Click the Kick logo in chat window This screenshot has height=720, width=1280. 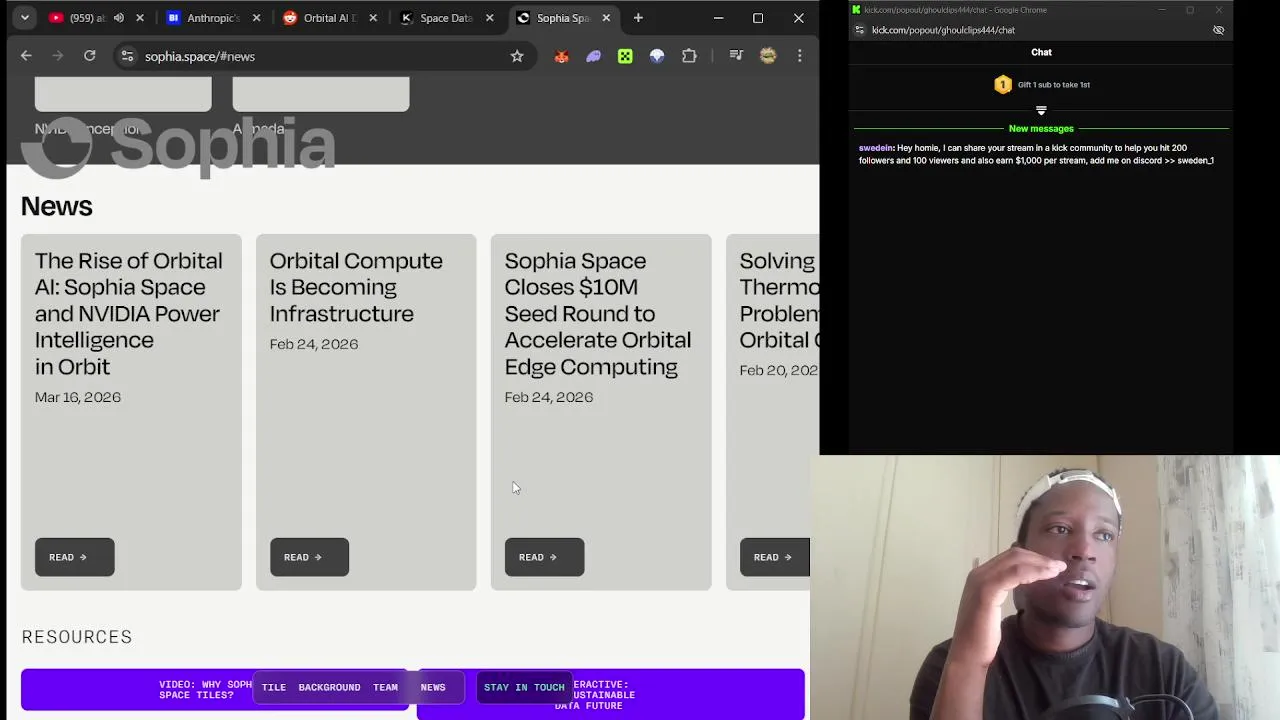[856, 10]
